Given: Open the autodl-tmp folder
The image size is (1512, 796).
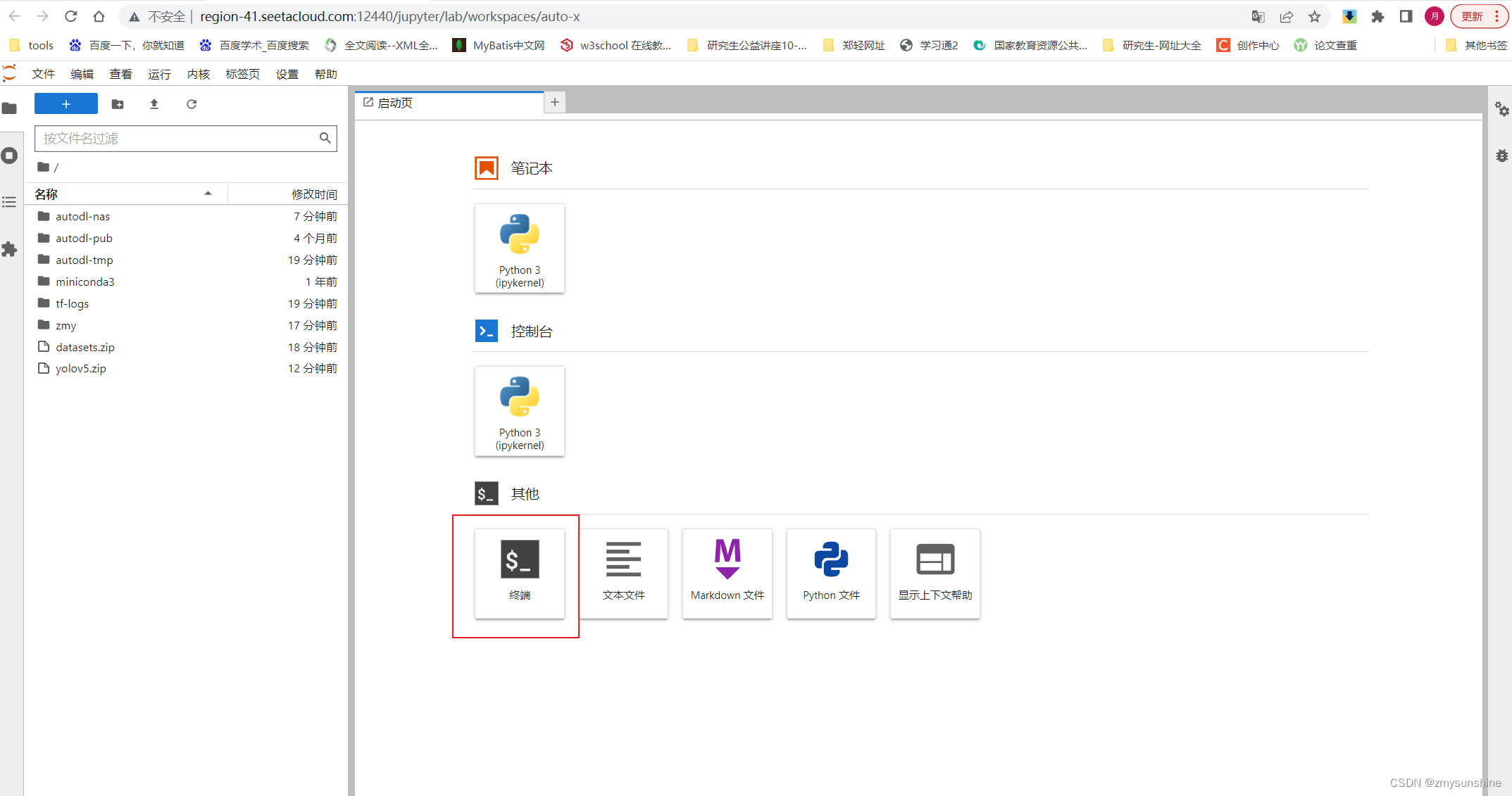Looking at the screenshot, I should point(84,260).
